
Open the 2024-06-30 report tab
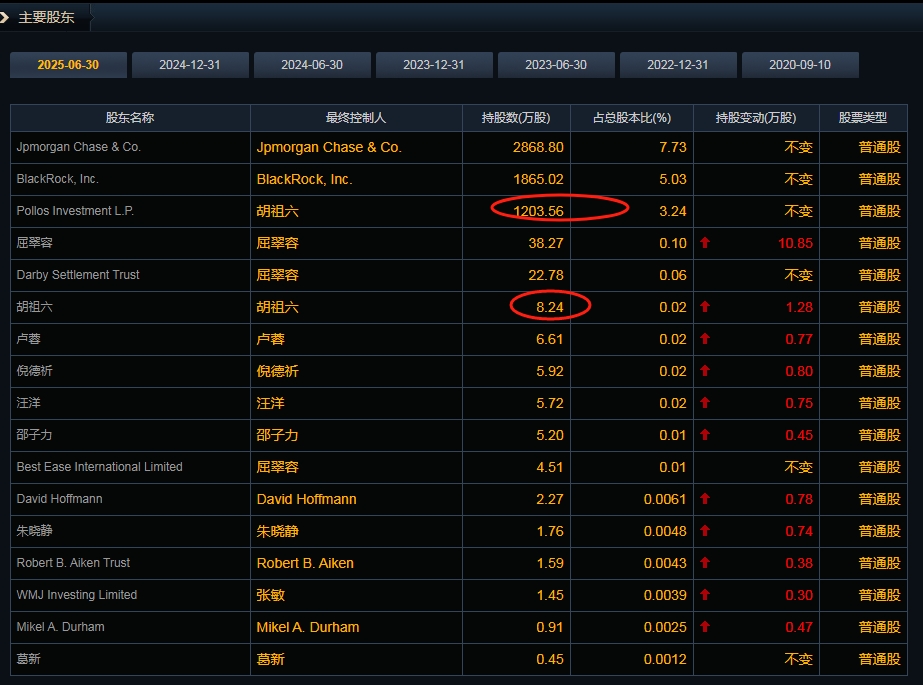tap(312, 65)
